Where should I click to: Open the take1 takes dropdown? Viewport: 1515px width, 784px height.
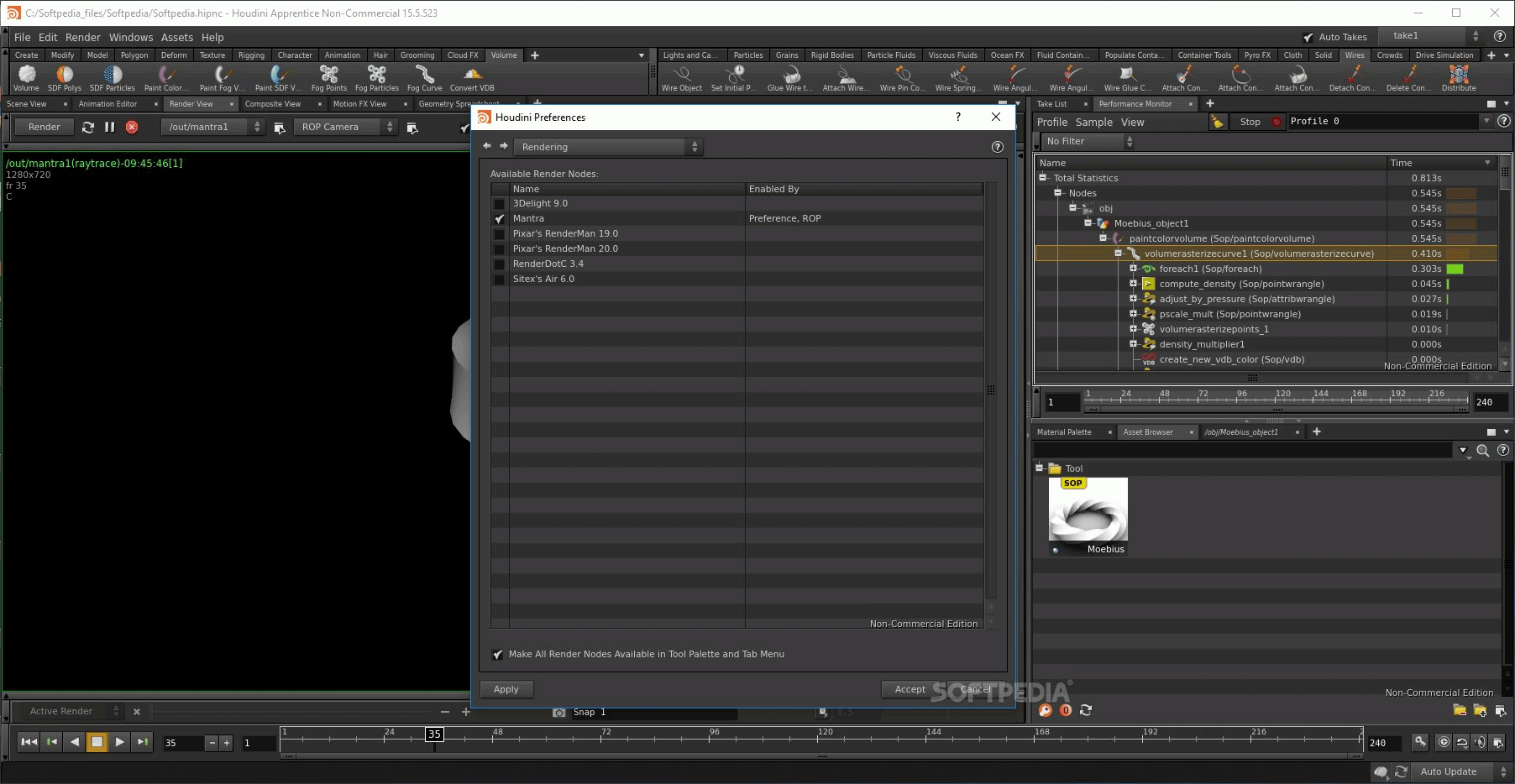pos(1433,36)
